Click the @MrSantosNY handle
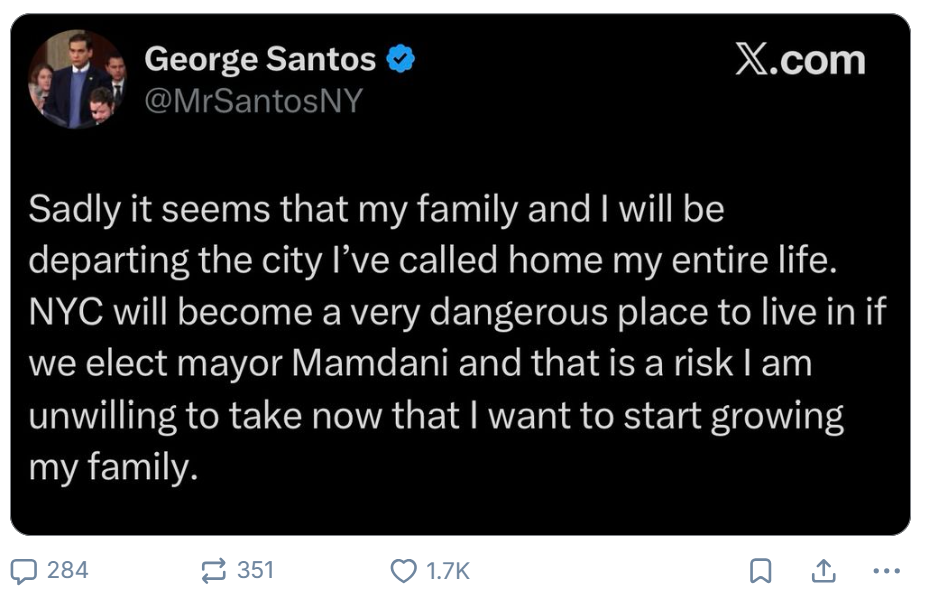 [254, 100]
